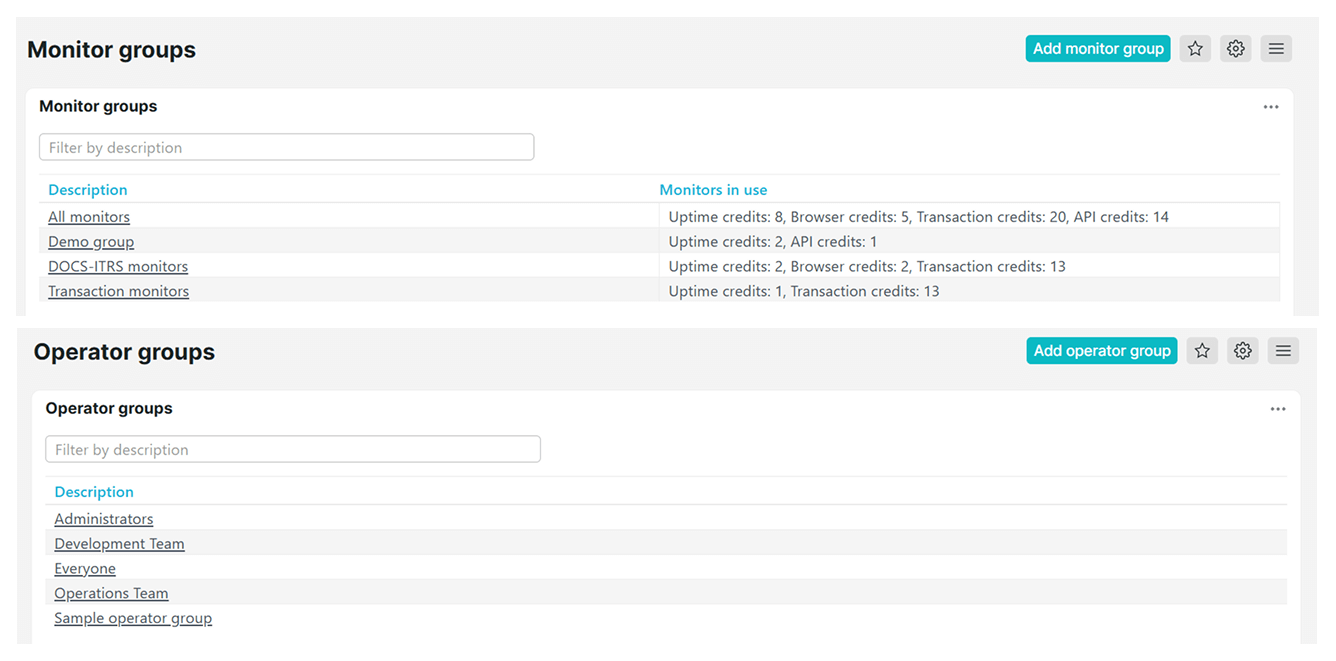The height and width of the screenshot is (661, 1336).
Task: Click the star icon next to Add monitor group
Action: (x=1195, y=48)
